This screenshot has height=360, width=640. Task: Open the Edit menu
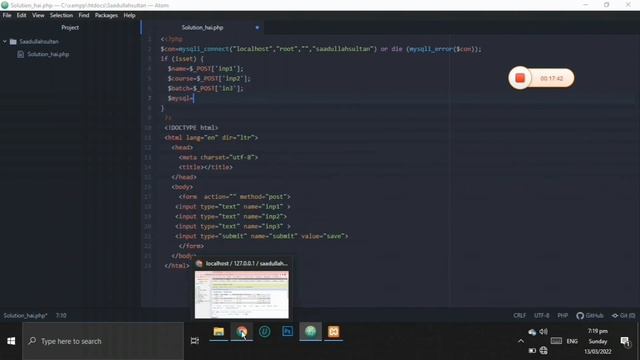coord(21,15)
